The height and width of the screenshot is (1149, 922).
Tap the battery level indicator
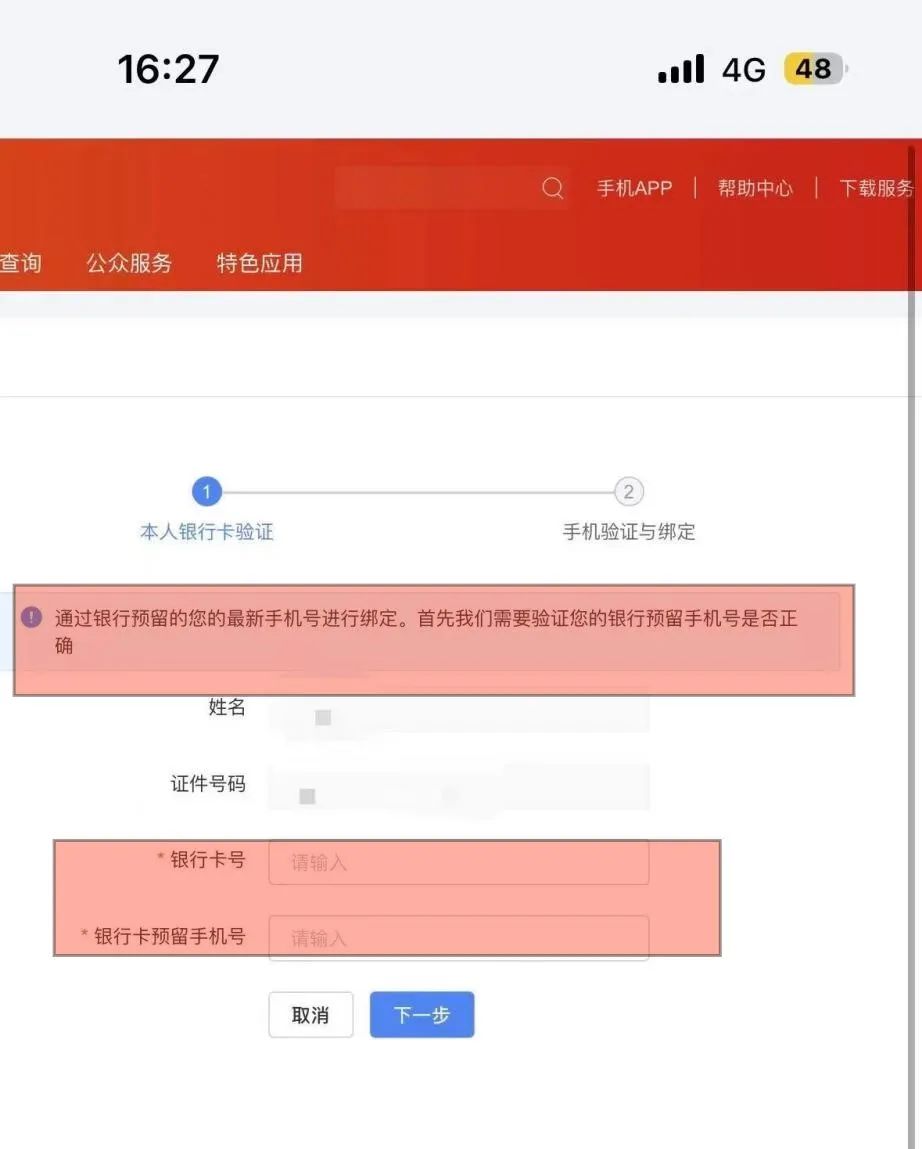(x=814, y=69)
